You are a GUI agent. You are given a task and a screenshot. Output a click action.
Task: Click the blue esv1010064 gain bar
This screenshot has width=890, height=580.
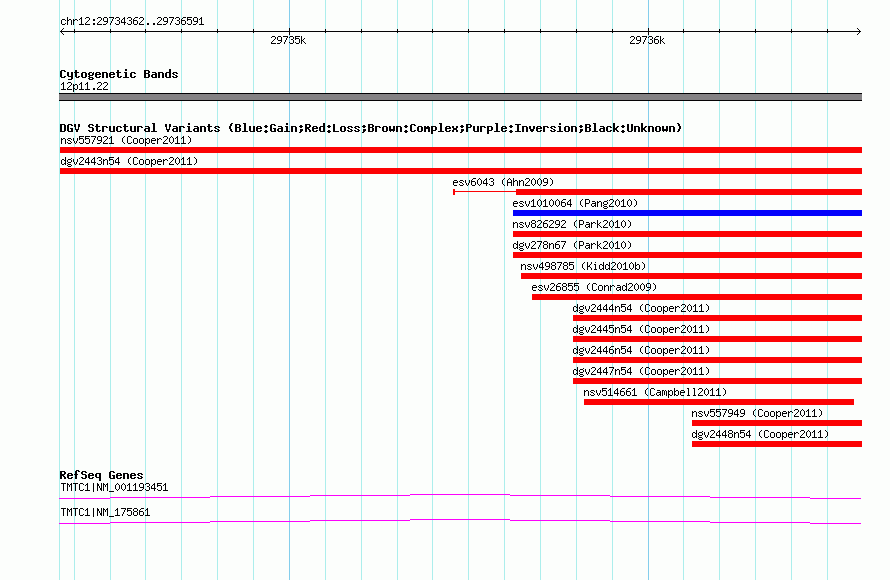[687, 213]
